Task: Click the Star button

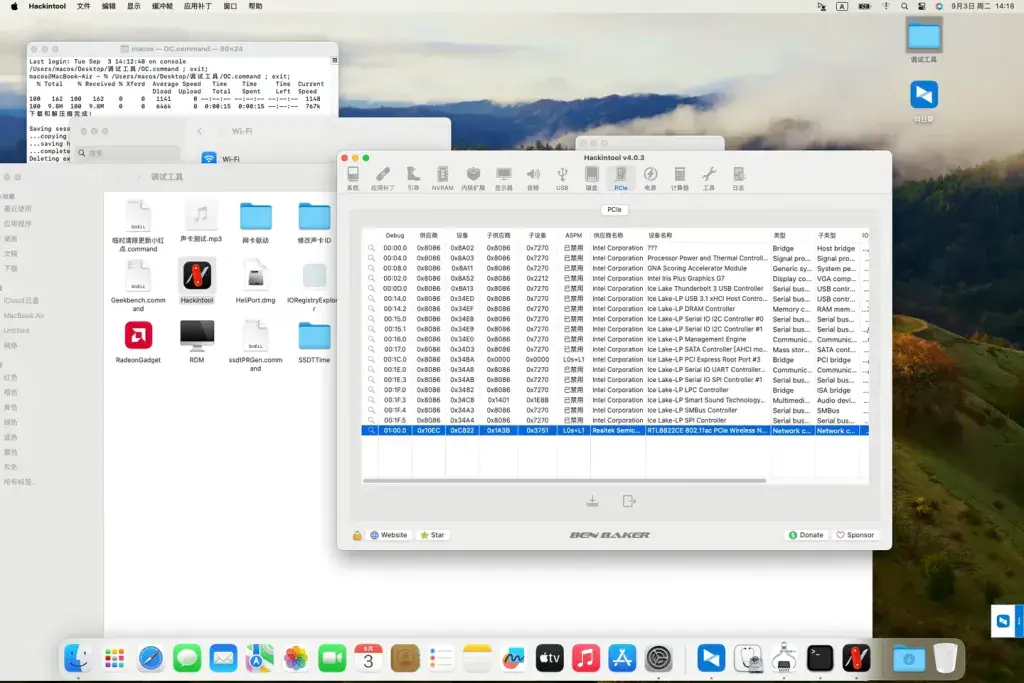Action: click(x=432, y=535)
